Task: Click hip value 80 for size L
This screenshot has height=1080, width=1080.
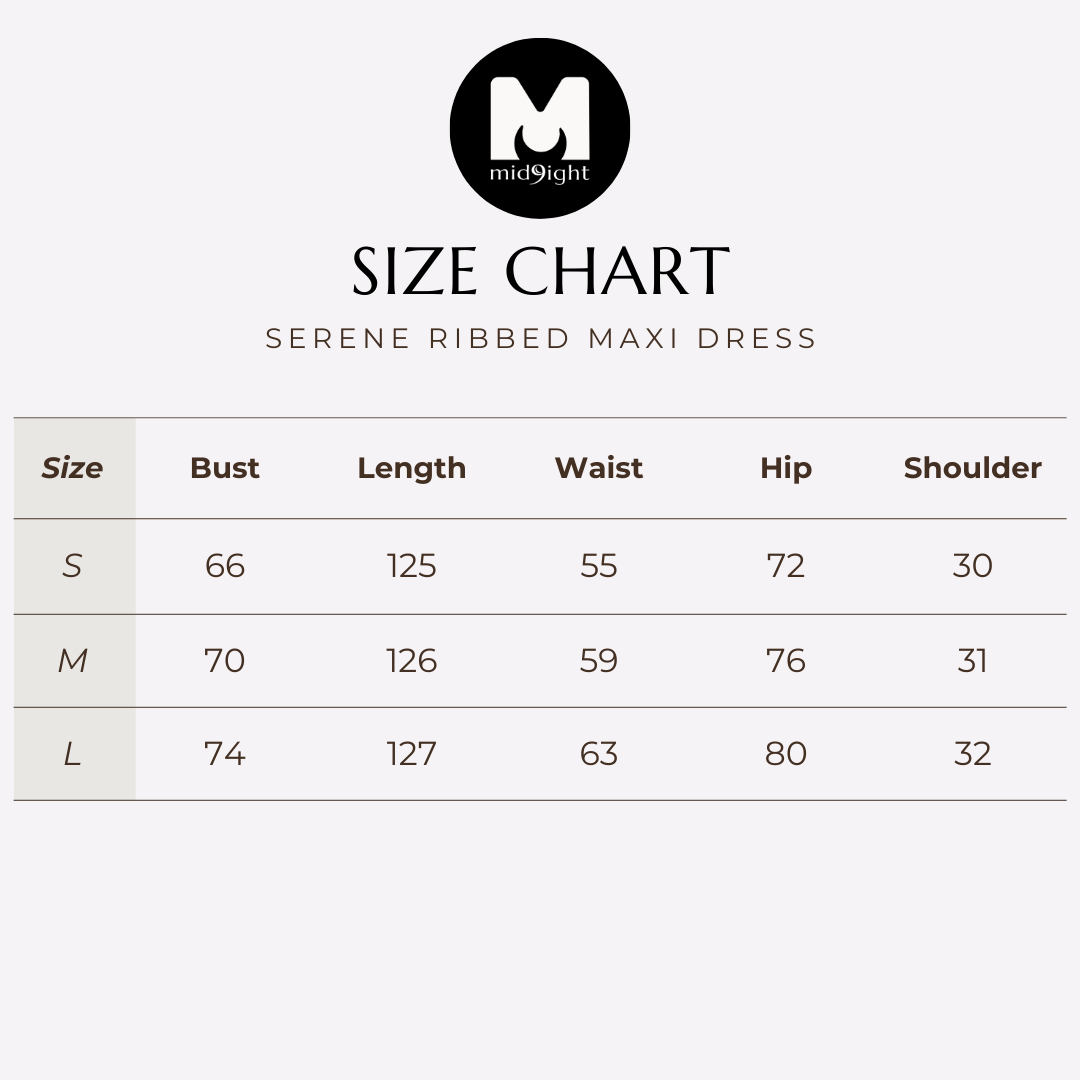Action: coord(786,754)
